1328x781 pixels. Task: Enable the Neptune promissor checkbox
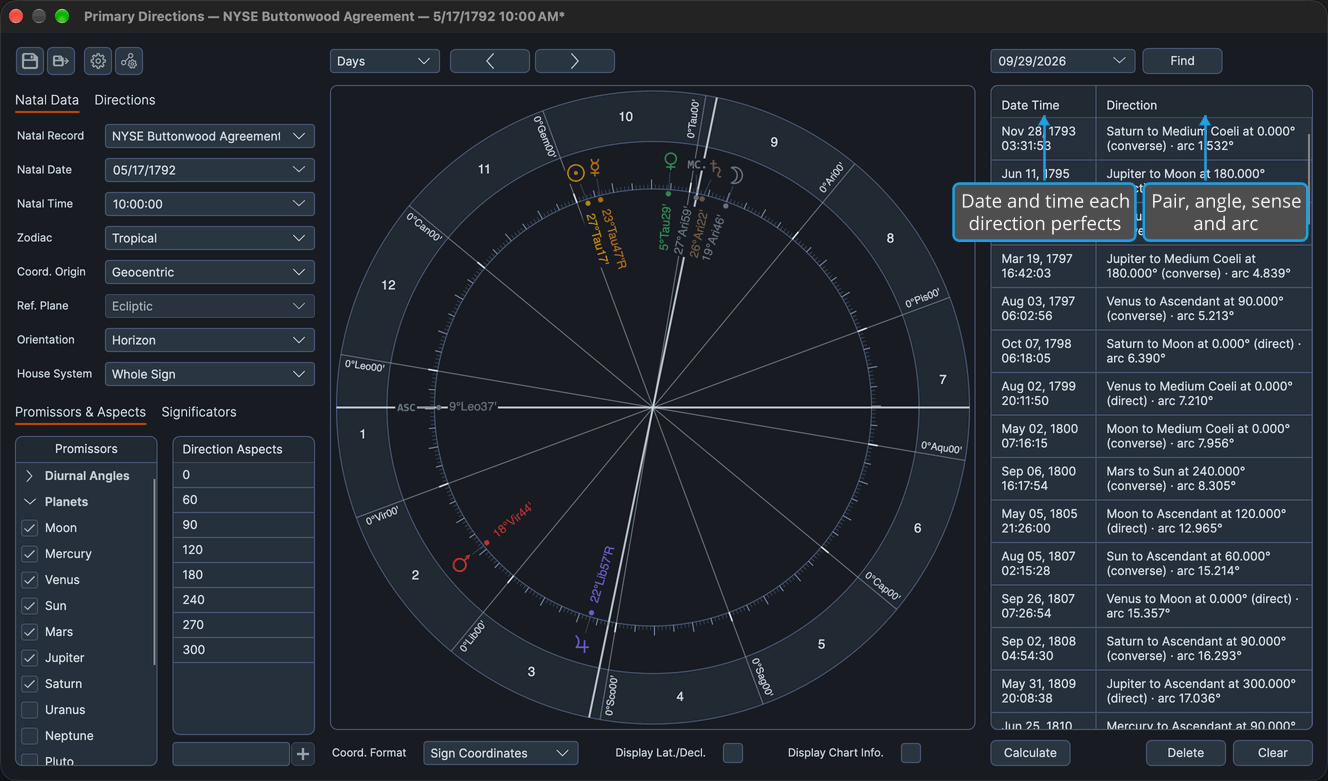tap(30, 736)
